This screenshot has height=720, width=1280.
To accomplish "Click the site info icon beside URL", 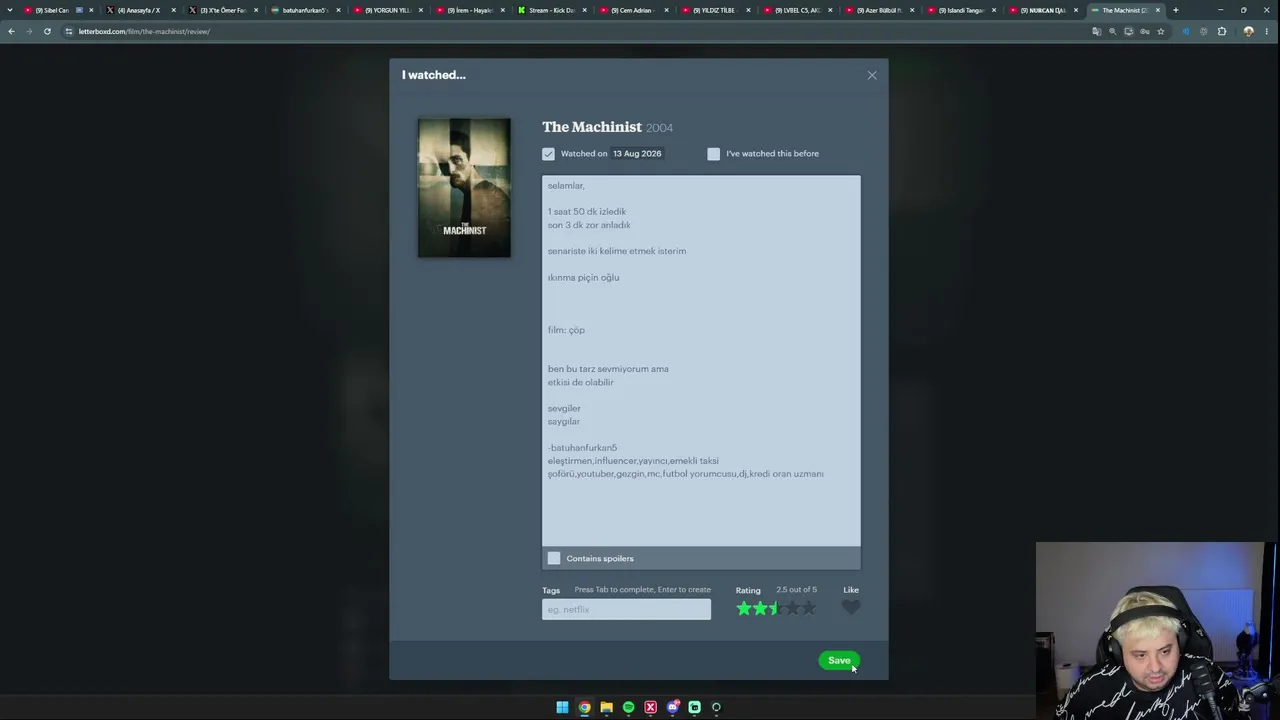I will [68, 31].
